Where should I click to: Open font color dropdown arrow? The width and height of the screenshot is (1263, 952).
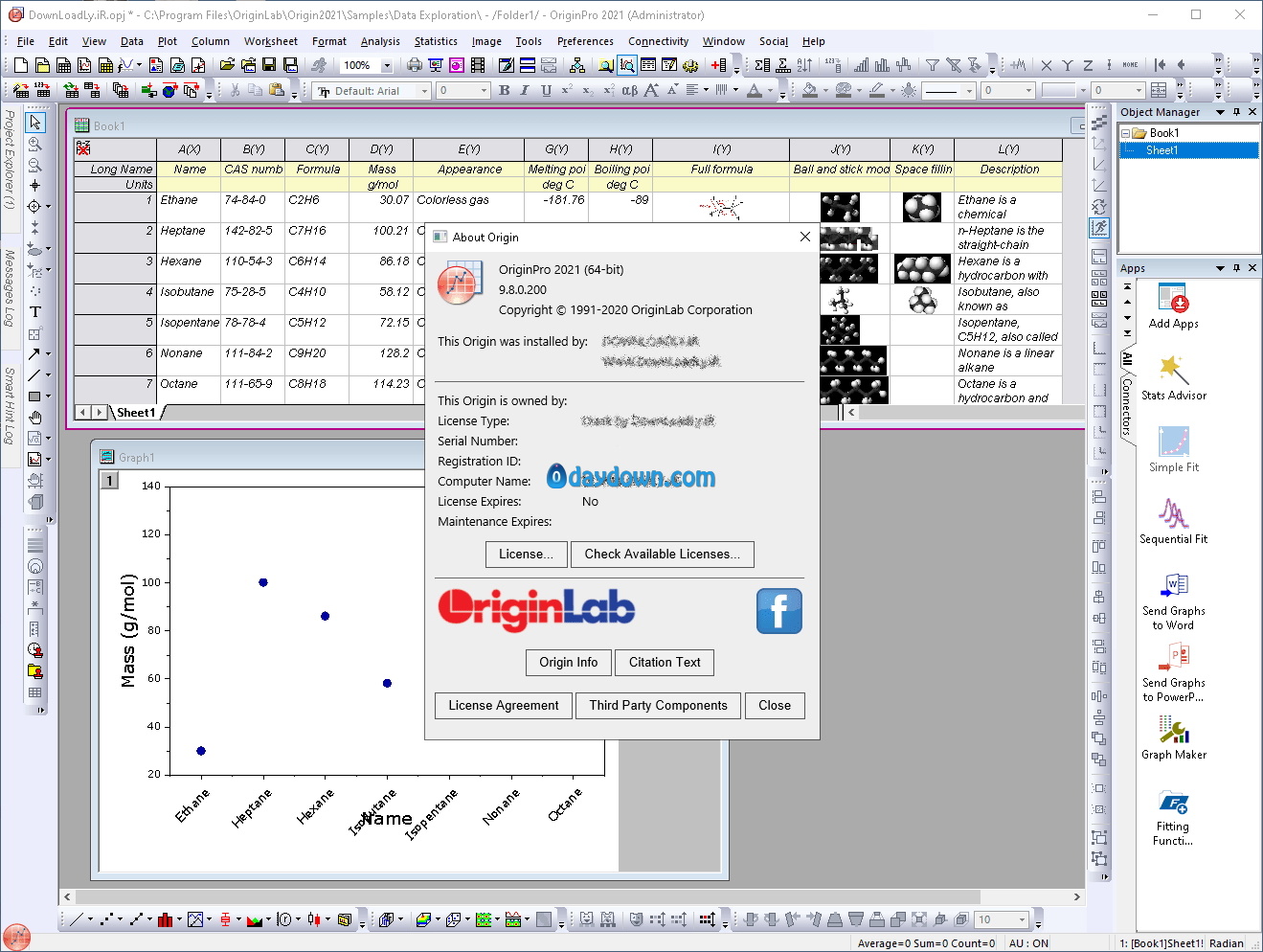pyautogui.click(x=771, y=91)
